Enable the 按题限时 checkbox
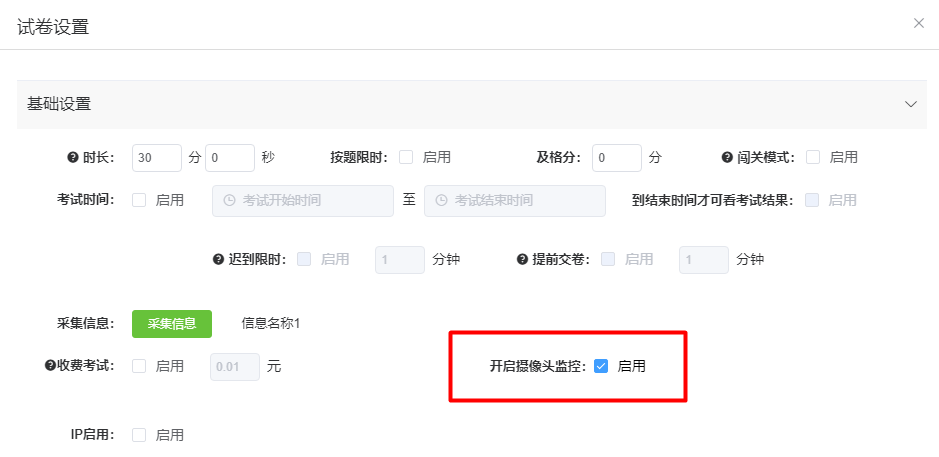 click(x=406, y=158)
